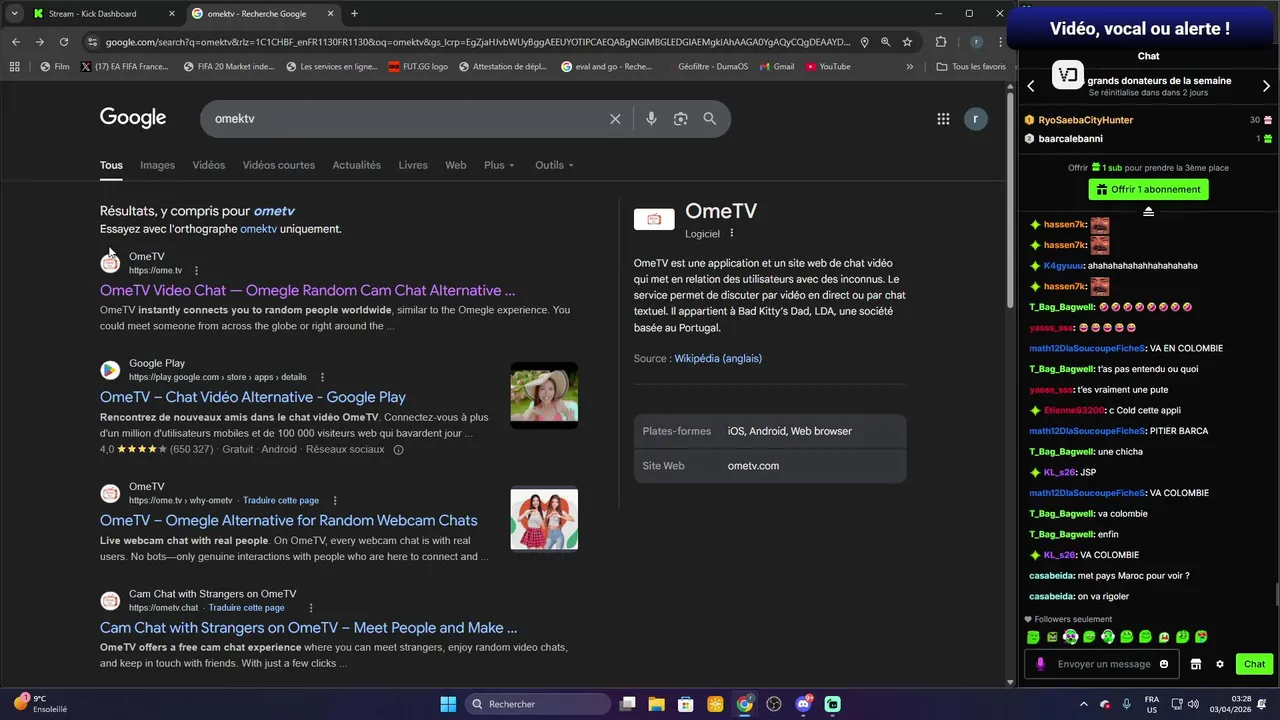Screen dimensions: 1280x720
Task: Open the browser Extensions puzzle icon
Action: point(941,42)
